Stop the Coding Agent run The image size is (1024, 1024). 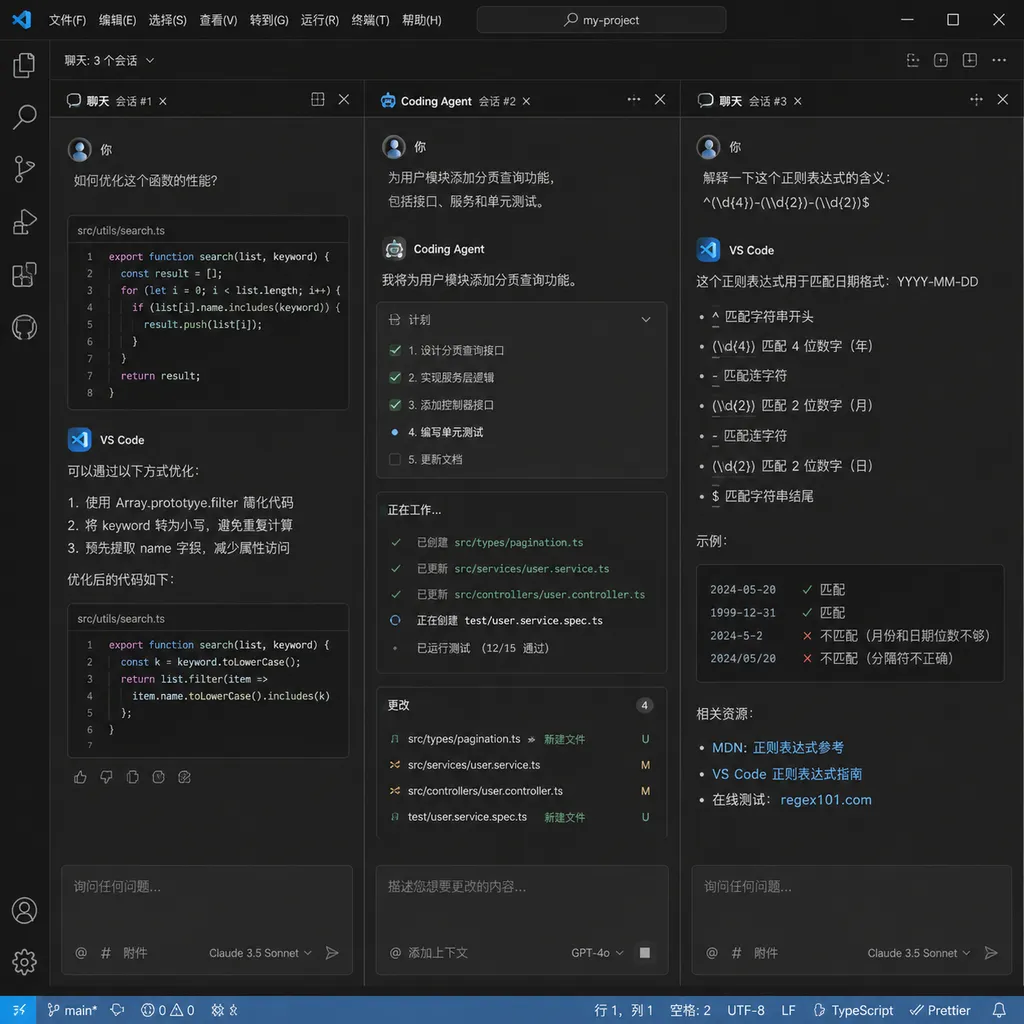tap(645, 953)
